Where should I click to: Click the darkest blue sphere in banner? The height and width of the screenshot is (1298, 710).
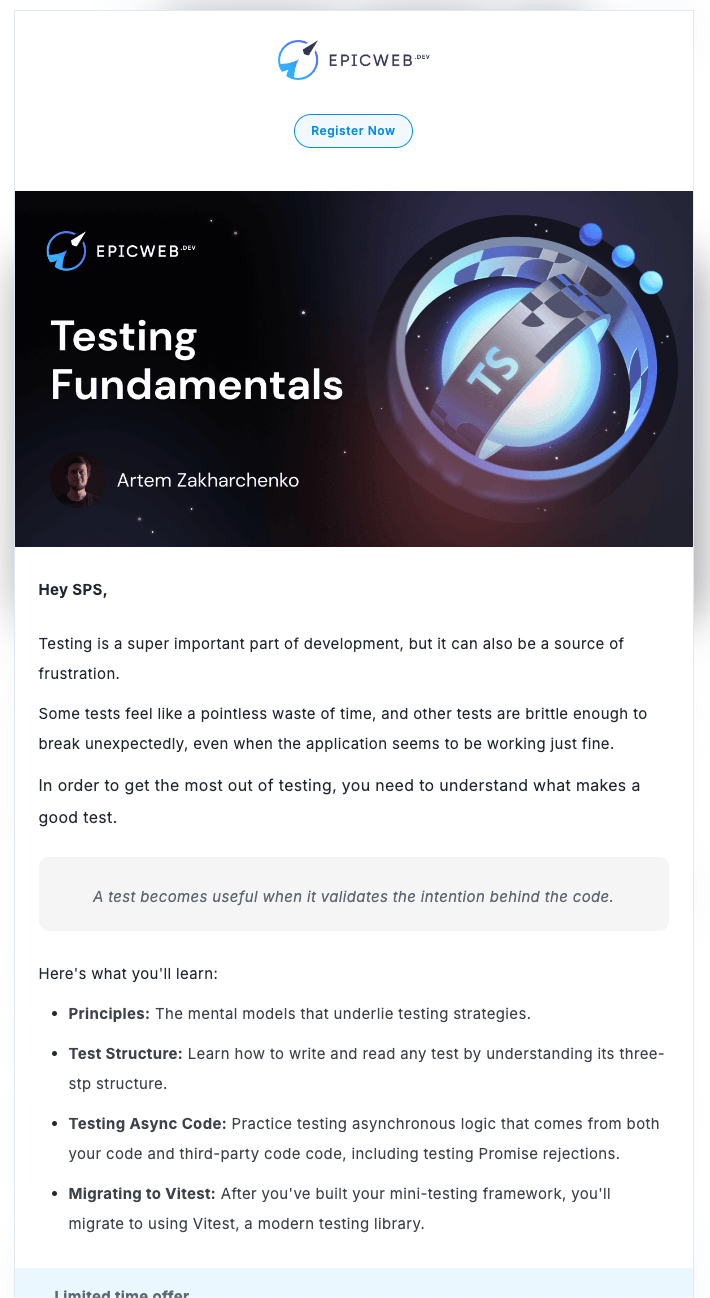coord(591,234)
